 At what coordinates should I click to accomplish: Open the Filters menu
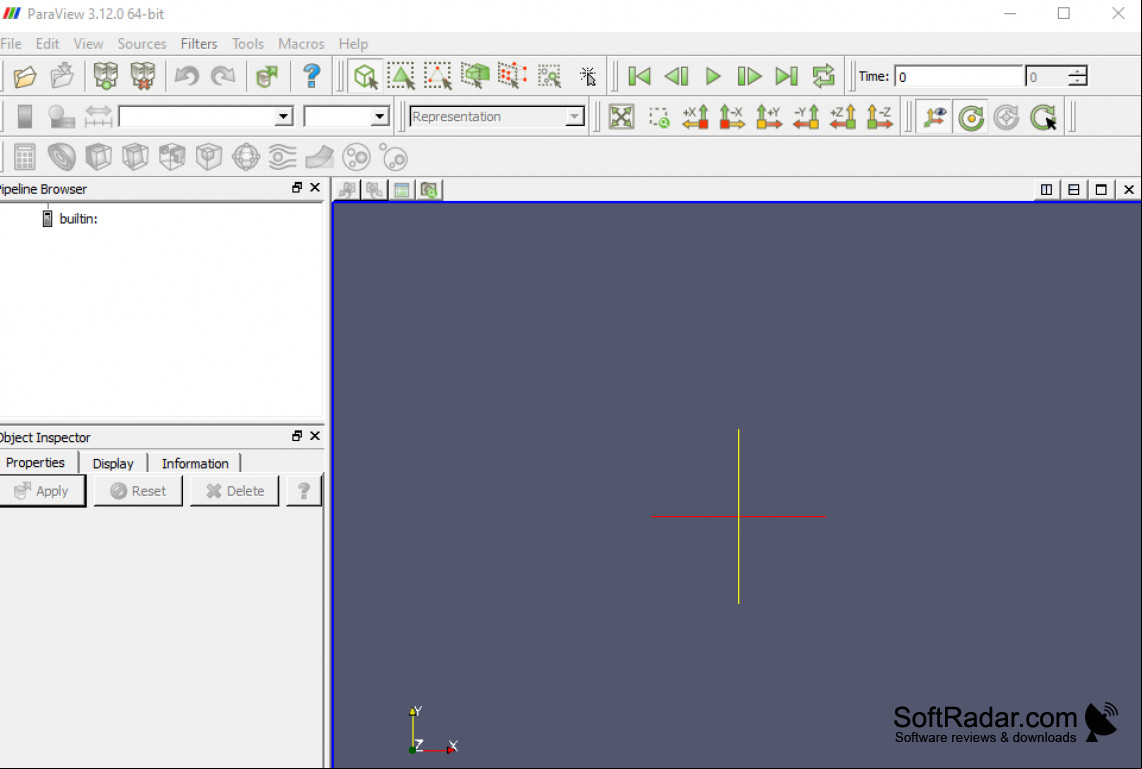199,44
